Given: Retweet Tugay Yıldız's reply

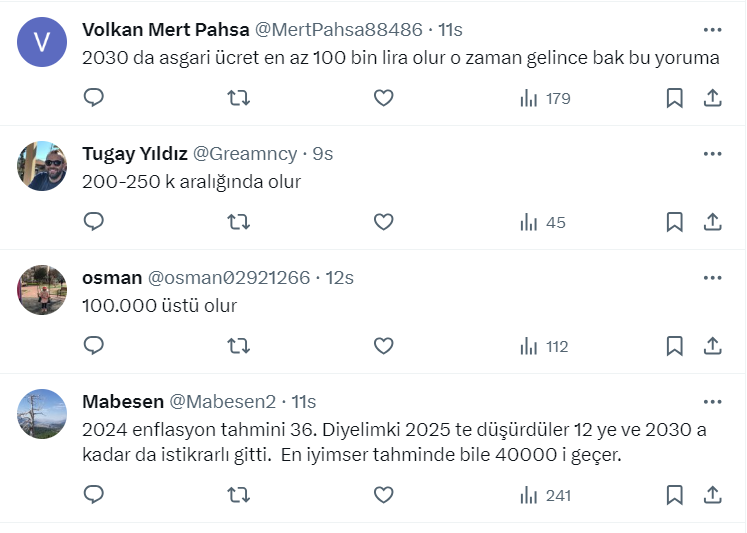Looking at the screenshot, I should point(239,222).
